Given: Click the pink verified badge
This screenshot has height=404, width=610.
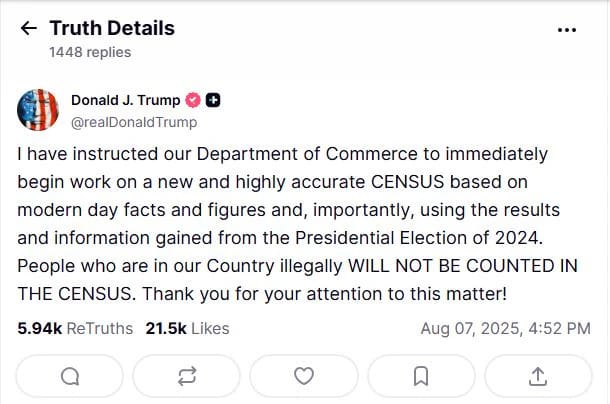Looking at the screenshot, I should (x=193, y=100).
